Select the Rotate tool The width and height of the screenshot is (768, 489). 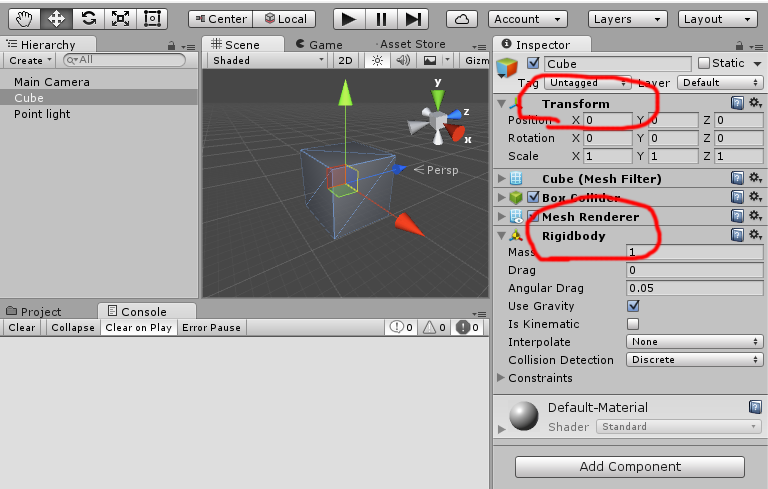[89, 19]
